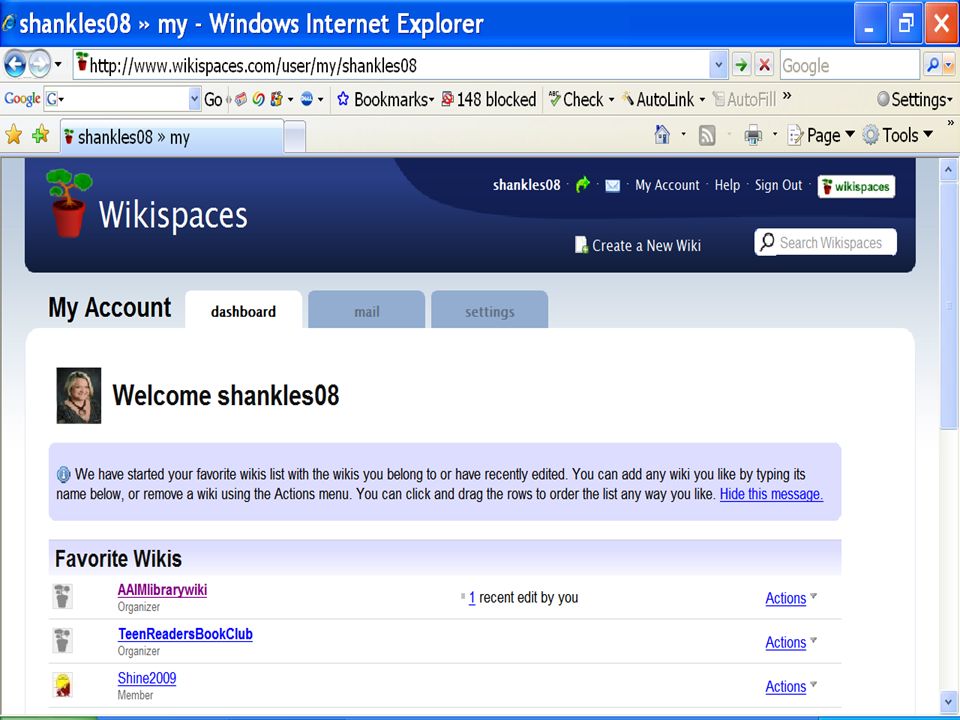Viewport: 960px width, 720px height.
Task: Open Actions menu for AAIMlibrarywiki
Action: pyautogui.click(x=790, y=598)
